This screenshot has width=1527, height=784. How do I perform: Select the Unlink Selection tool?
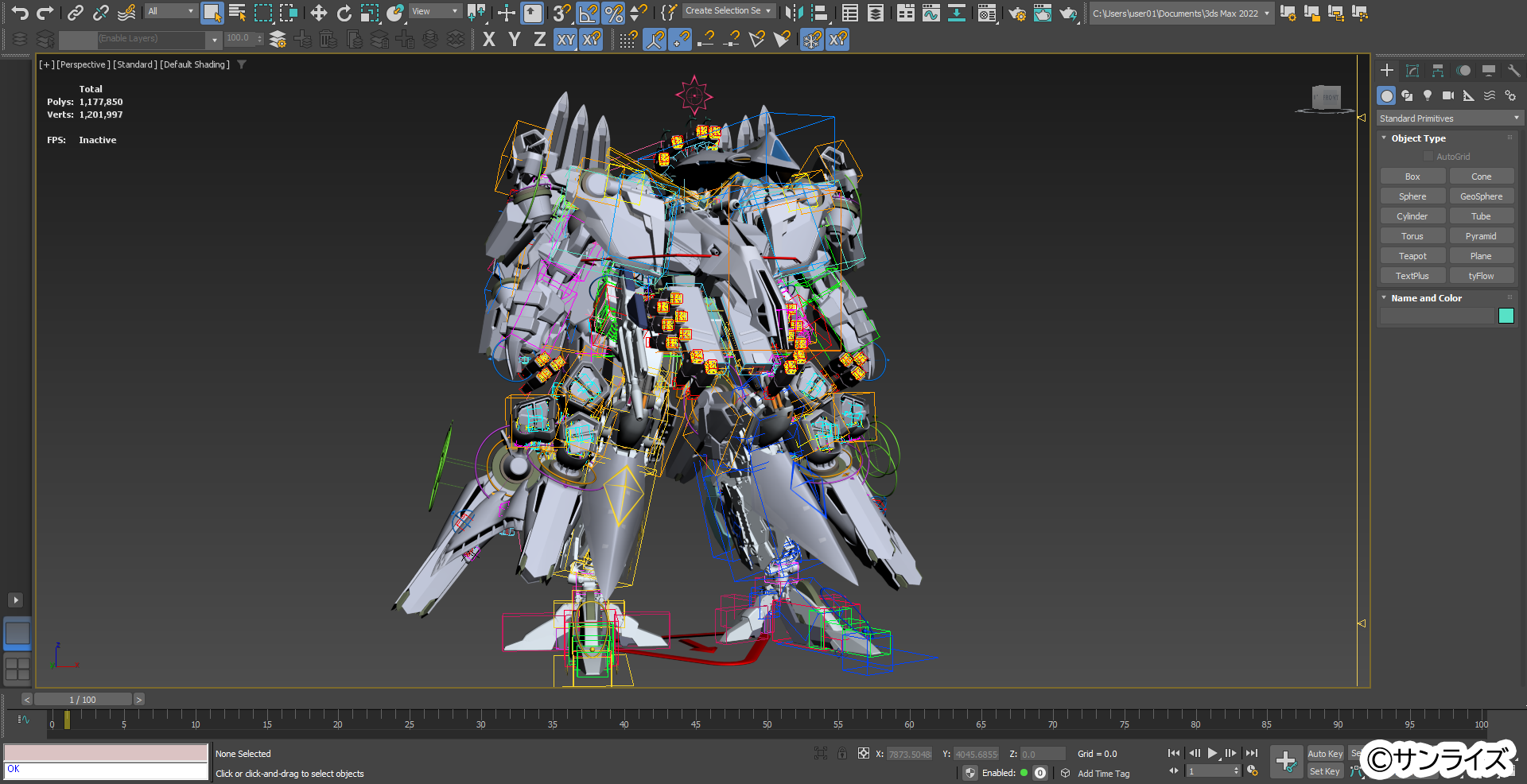coord(100,13)
